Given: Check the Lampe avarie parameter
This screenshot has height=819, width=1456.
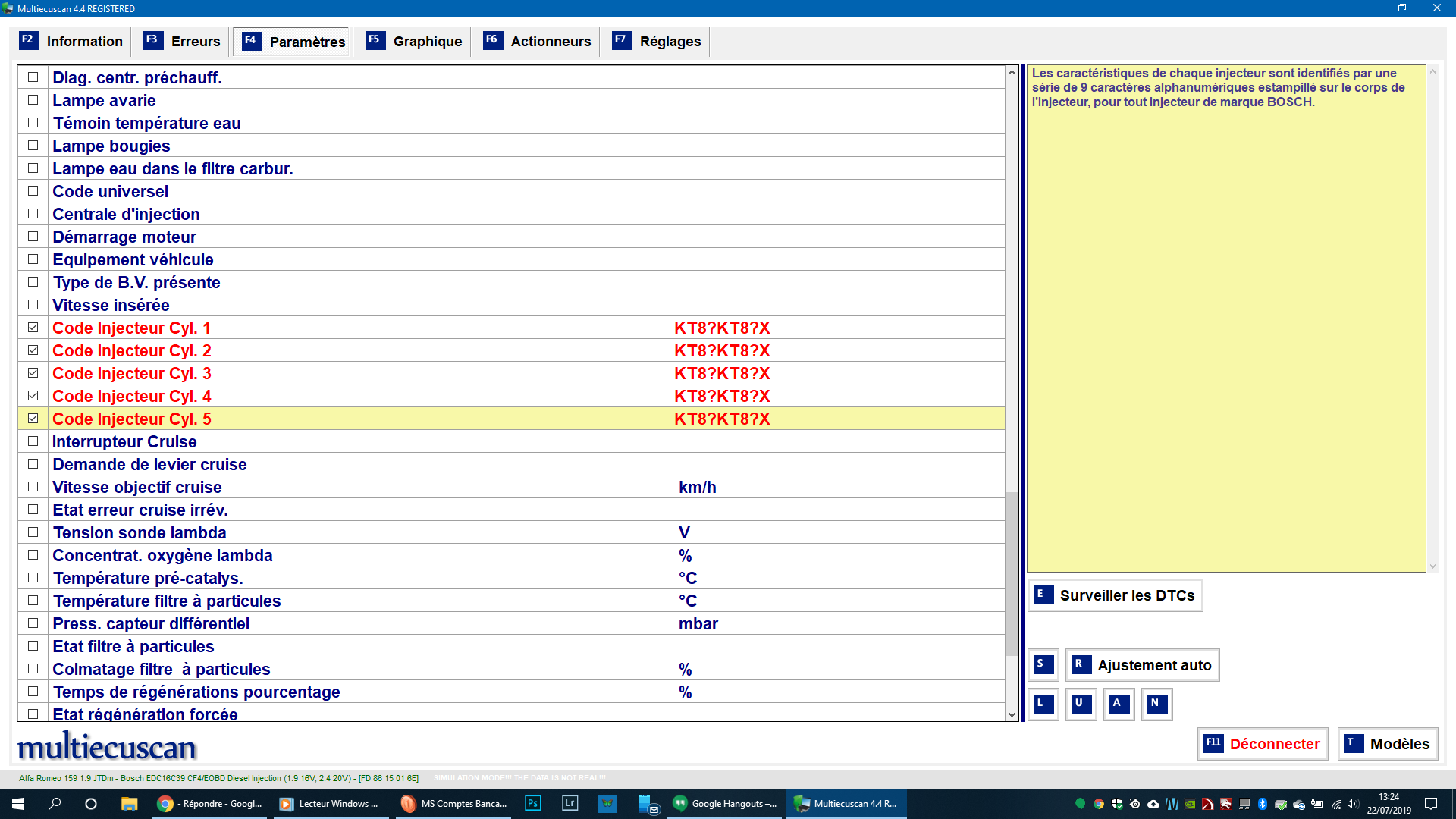Looking at the screenshot, I should click(x=33, y=100).
